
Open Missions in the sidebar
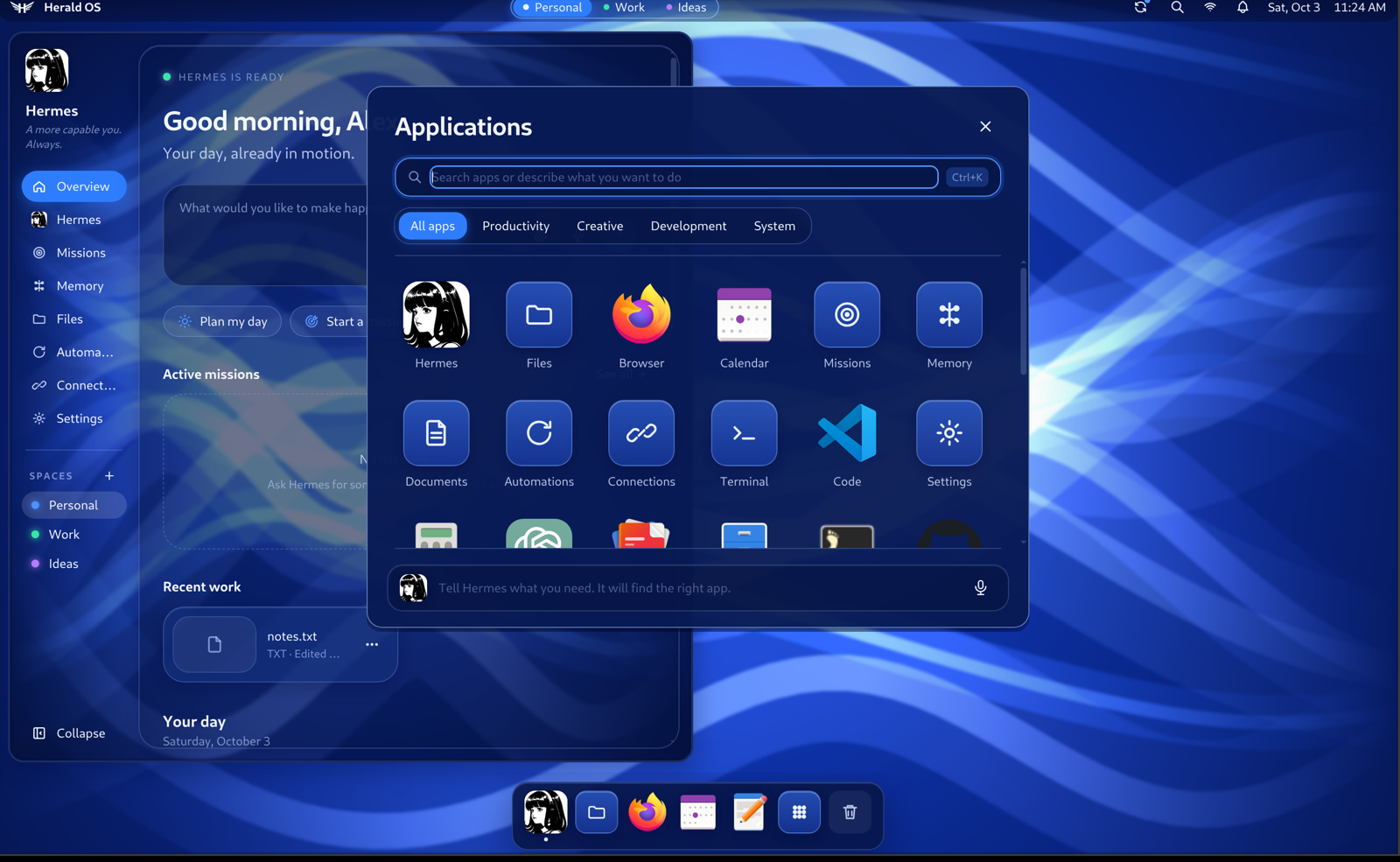pyautogui.click(x=74, y=253)
